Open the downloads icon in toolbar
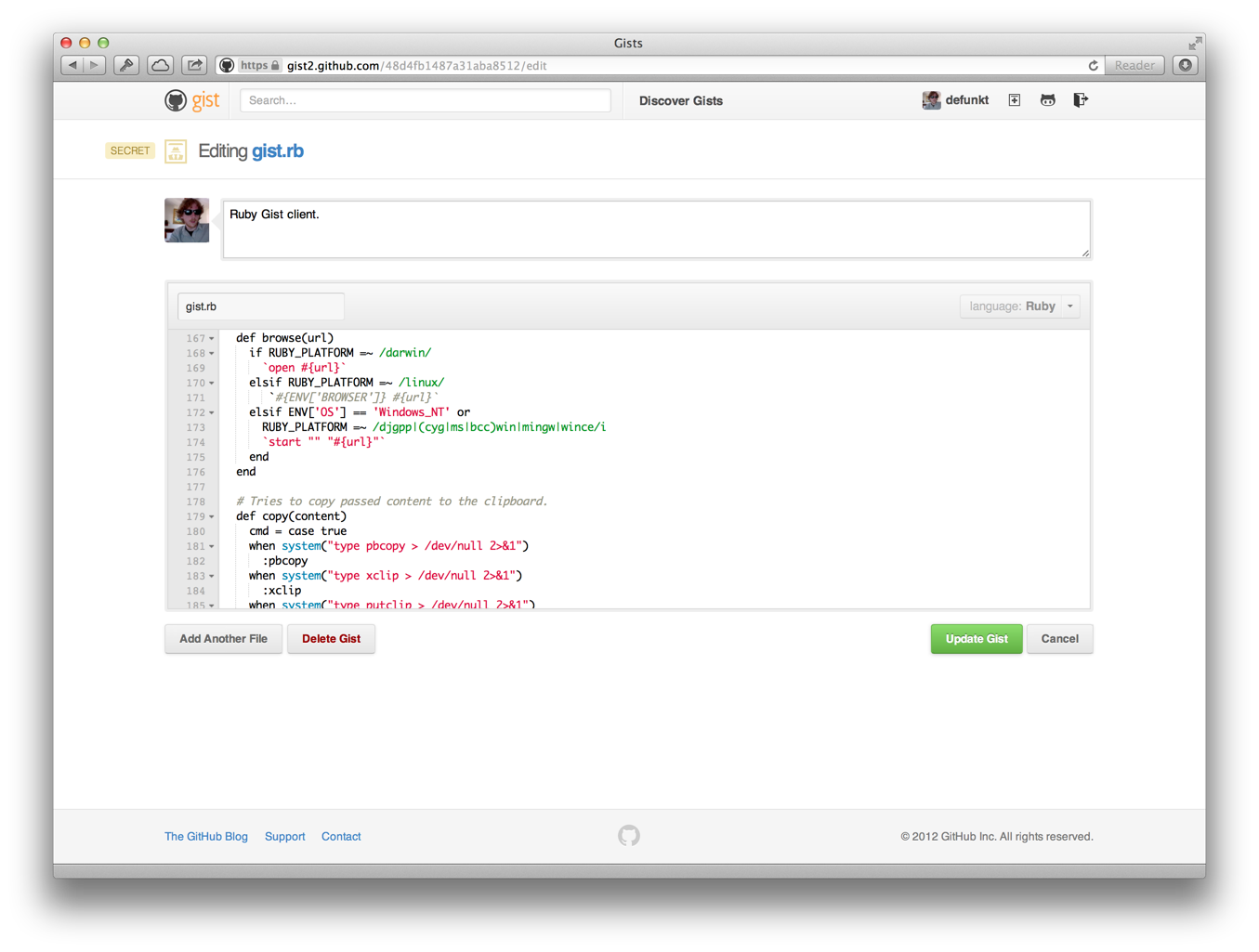Image resolution: width=1259 pixels, height=952 pixels. click(x=1186, y=65)
